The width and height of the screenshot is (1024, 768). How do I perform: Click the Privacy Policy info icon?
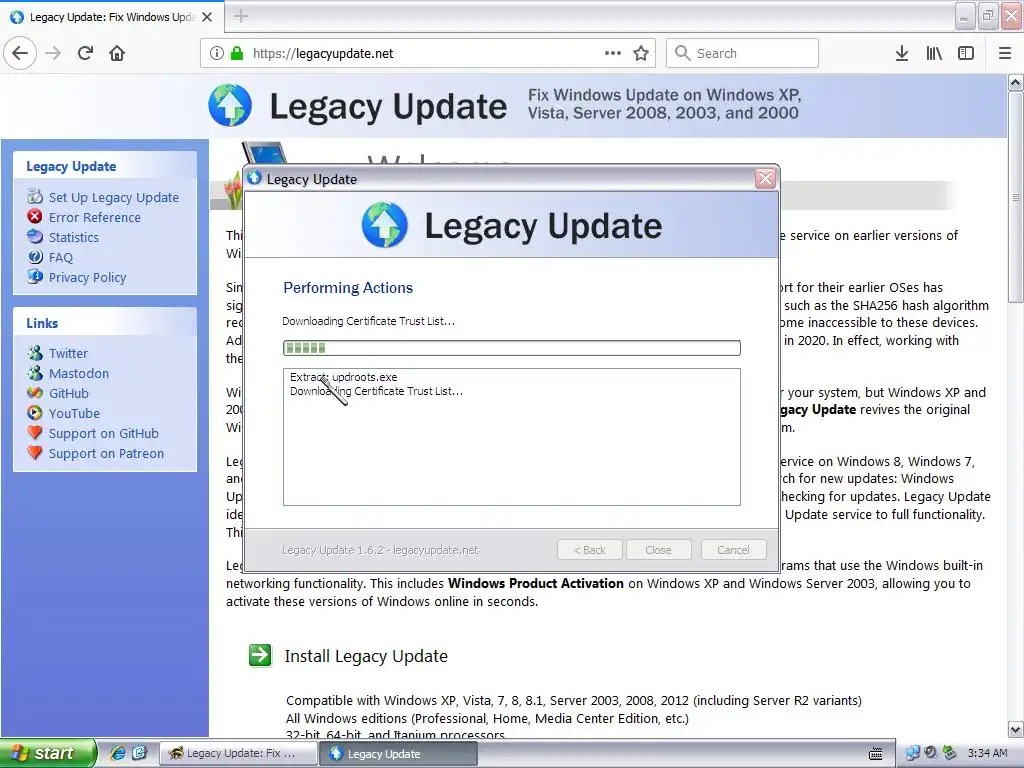click(x=35, y=276)
